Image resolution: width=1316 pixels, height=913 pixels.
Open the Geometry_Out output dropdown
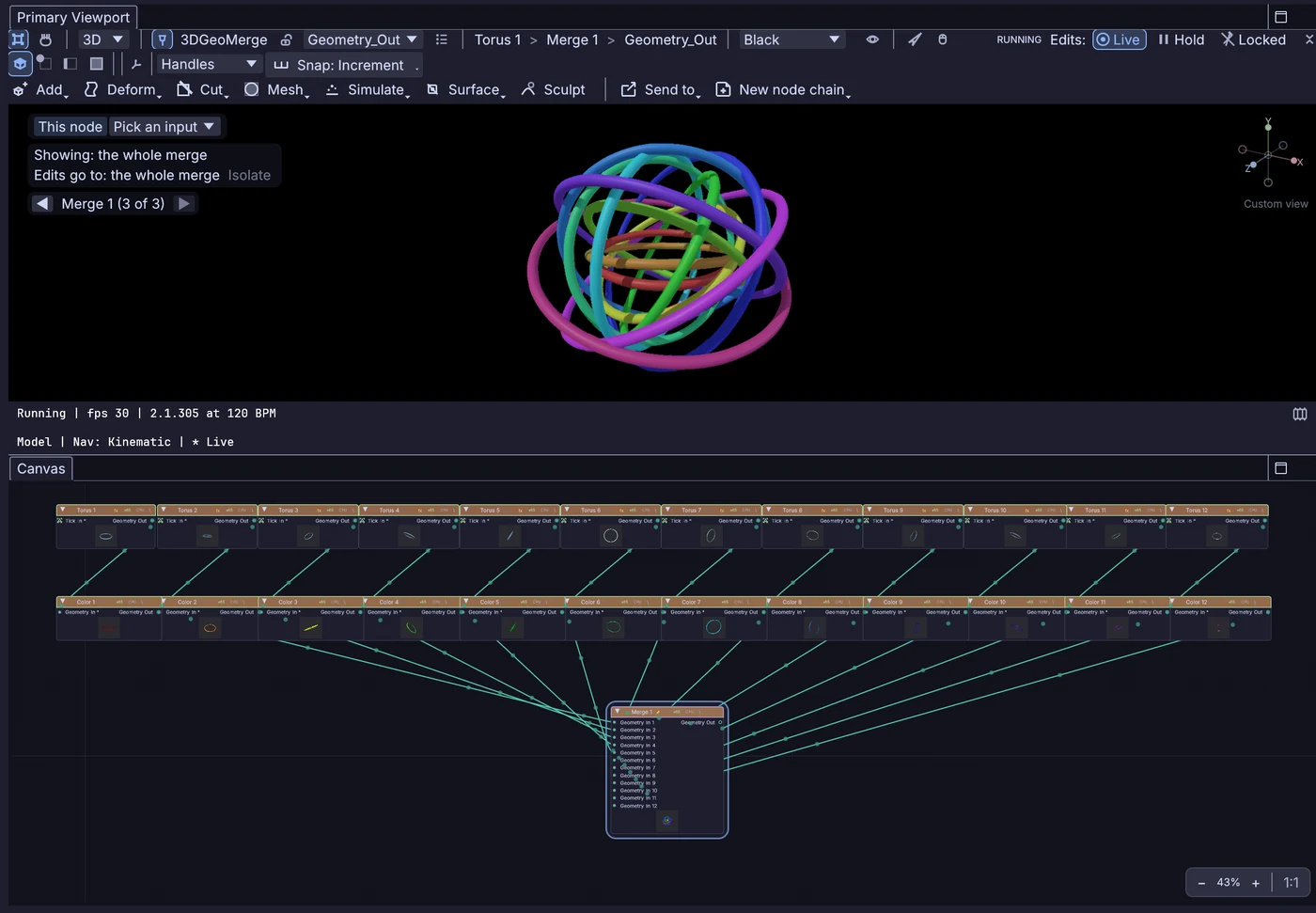[363, 39]
